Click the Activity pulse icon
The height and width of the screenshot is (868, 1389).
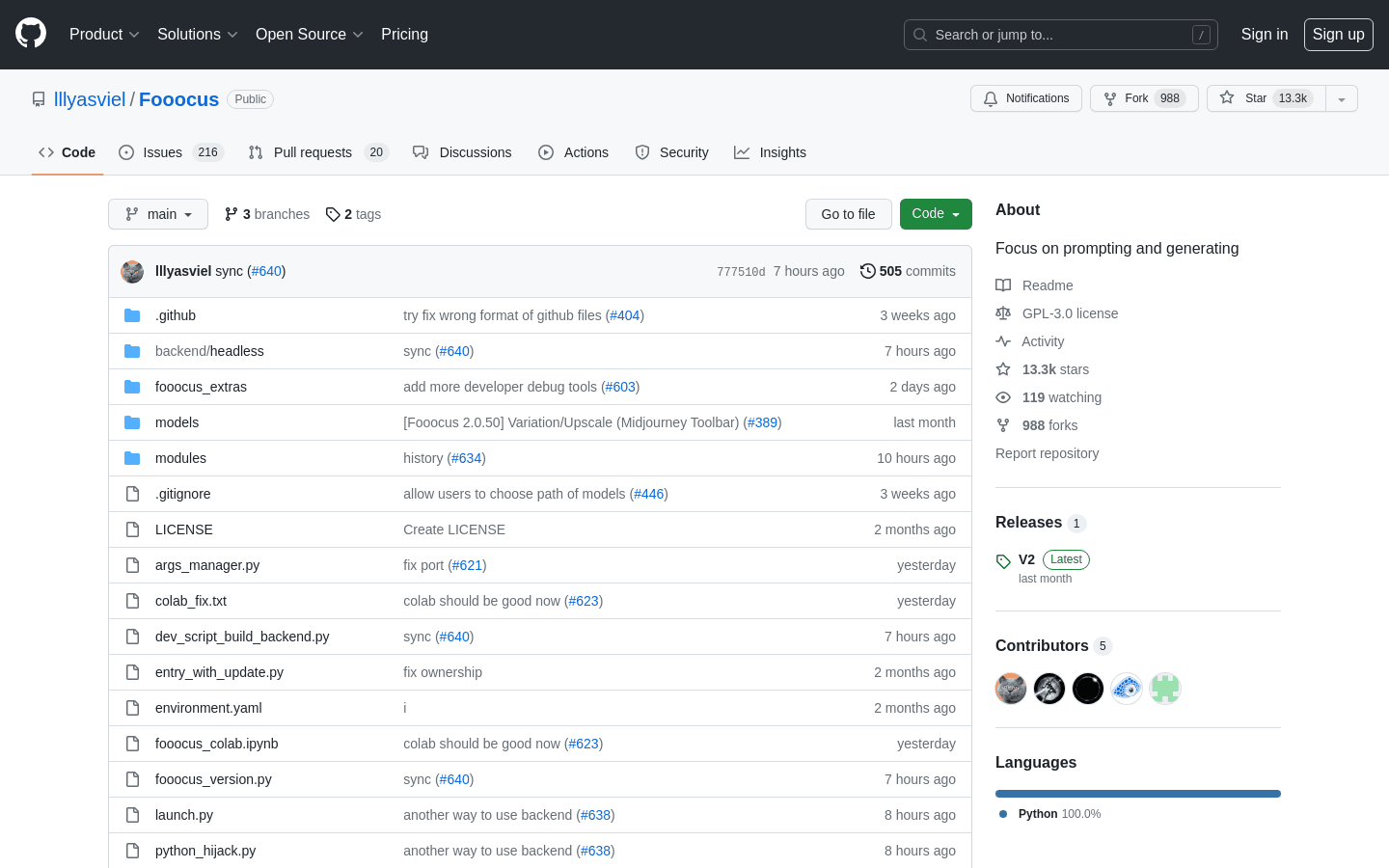pyautogui.click(x=1003, y=340)
